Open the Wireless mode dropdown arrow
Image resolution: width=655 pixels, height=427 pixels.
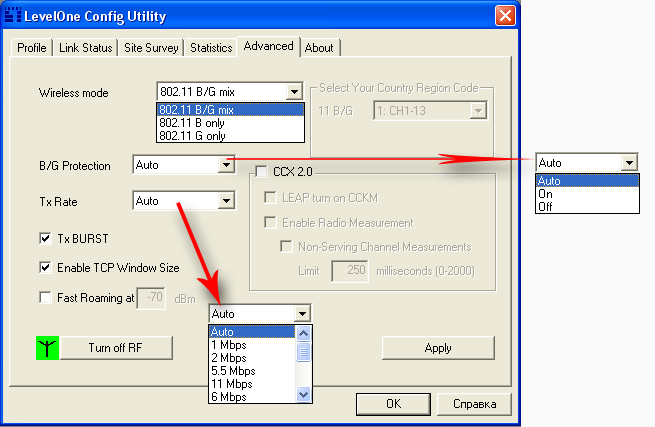[x=294, y=92]
